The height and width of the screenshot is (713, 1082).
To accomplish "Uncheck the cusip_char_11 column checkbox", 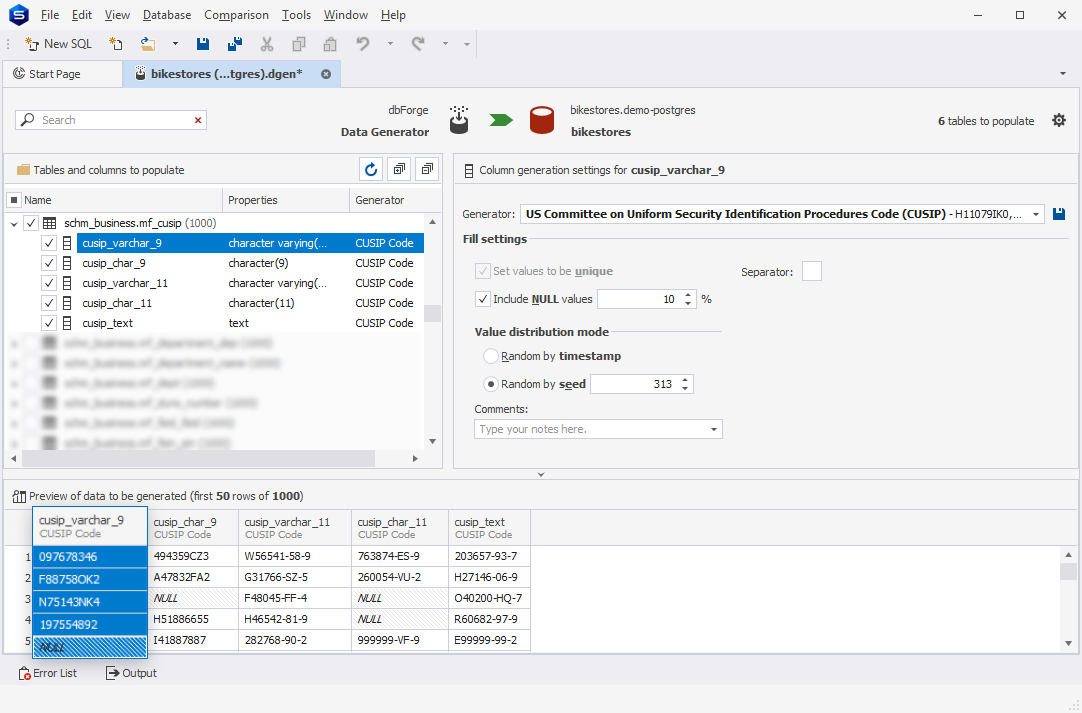I will (48, 303).
